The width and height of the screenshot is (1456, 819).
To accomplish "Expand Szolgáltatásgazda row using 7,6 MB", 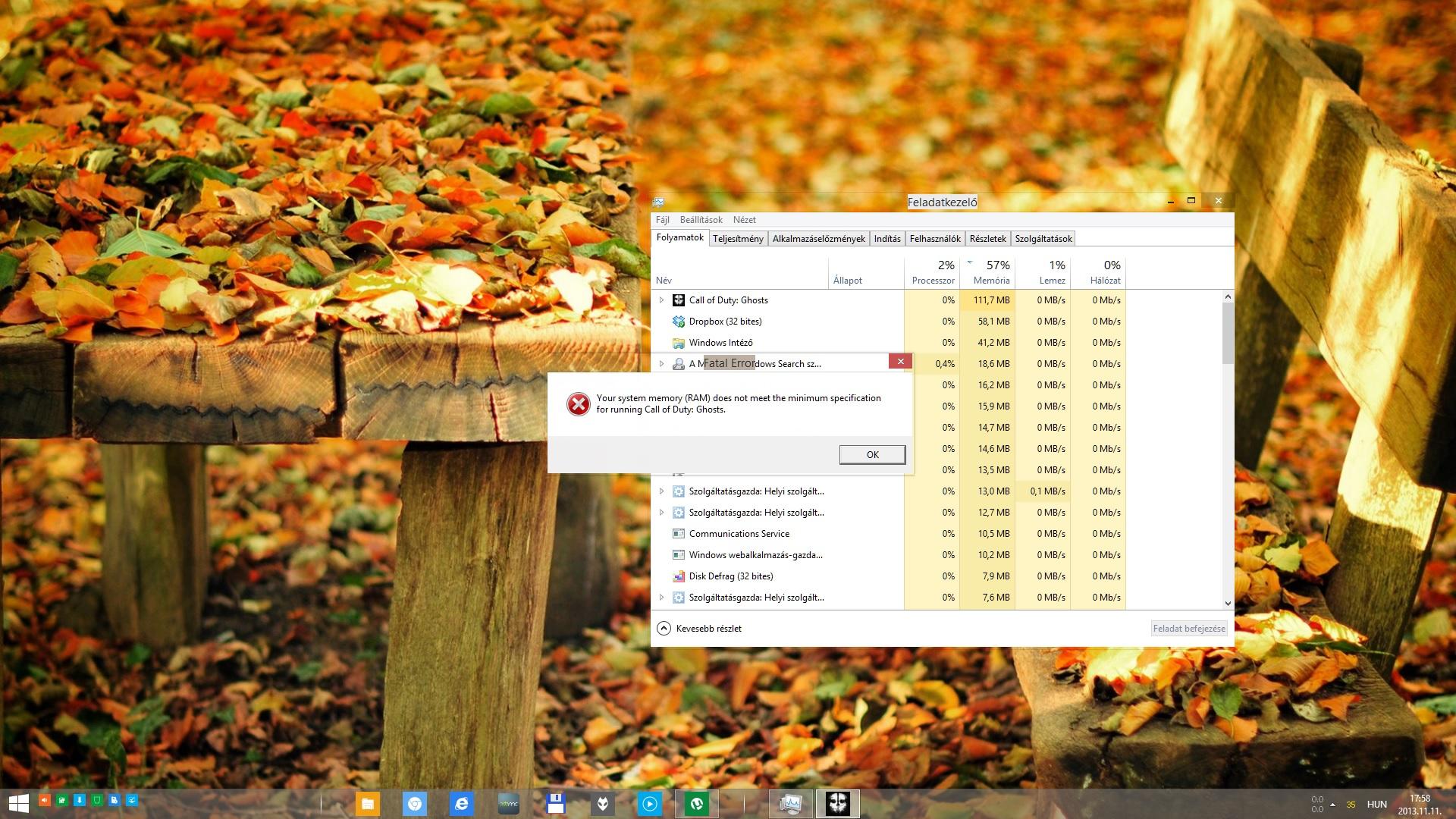I will click(x=661, y=598).
